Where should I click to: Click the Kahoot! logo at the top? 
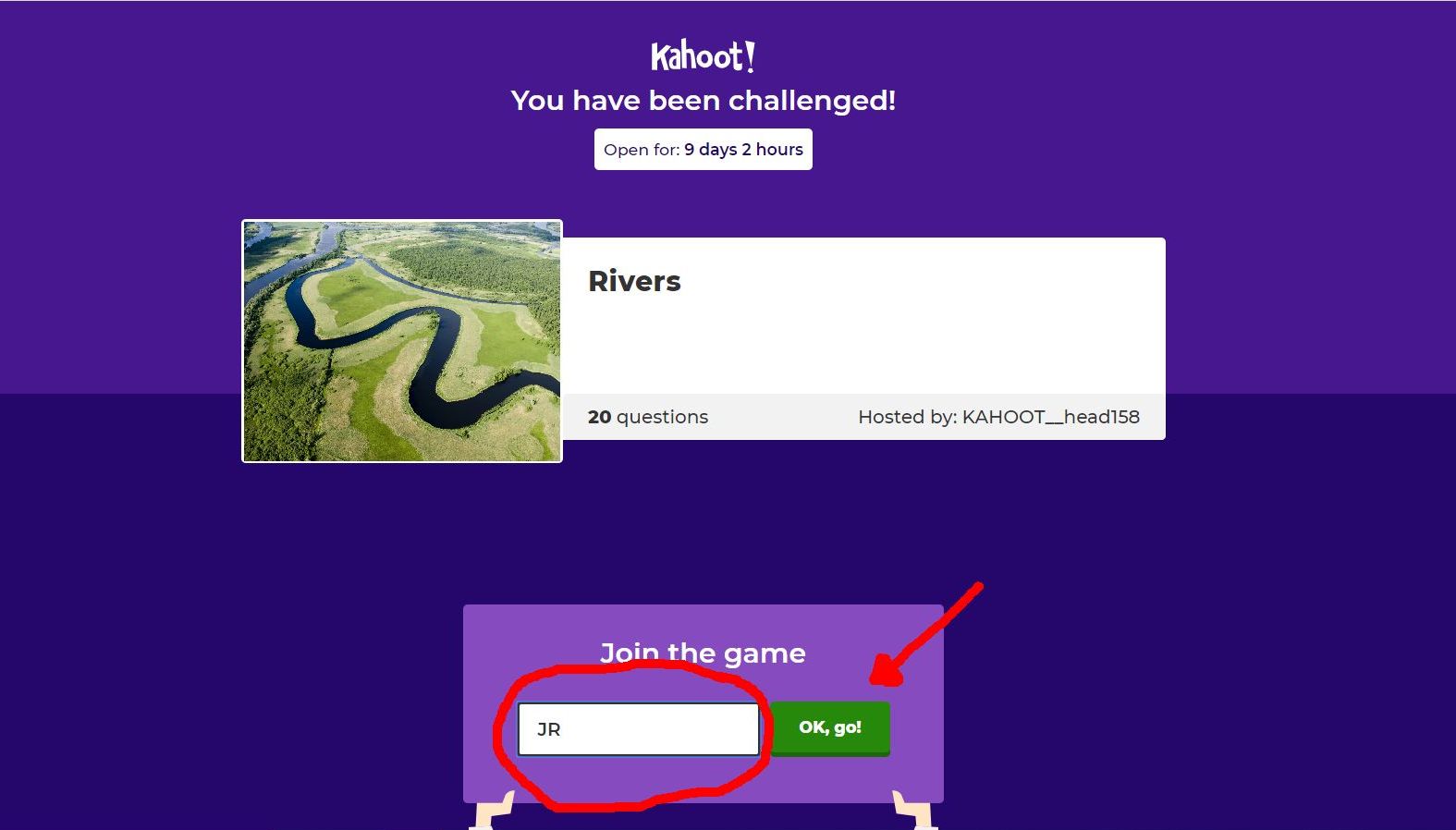703,56
